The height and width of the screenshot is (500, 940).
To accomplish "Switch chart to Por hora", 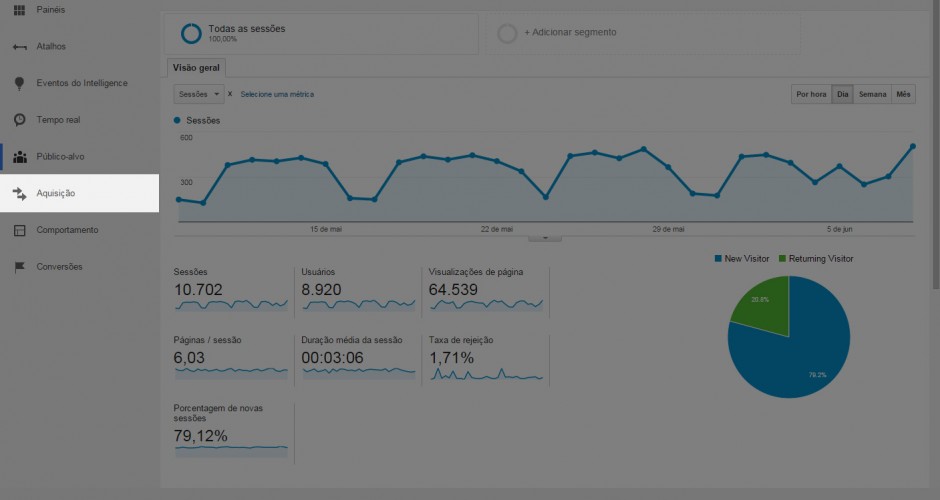I will 811,94.
